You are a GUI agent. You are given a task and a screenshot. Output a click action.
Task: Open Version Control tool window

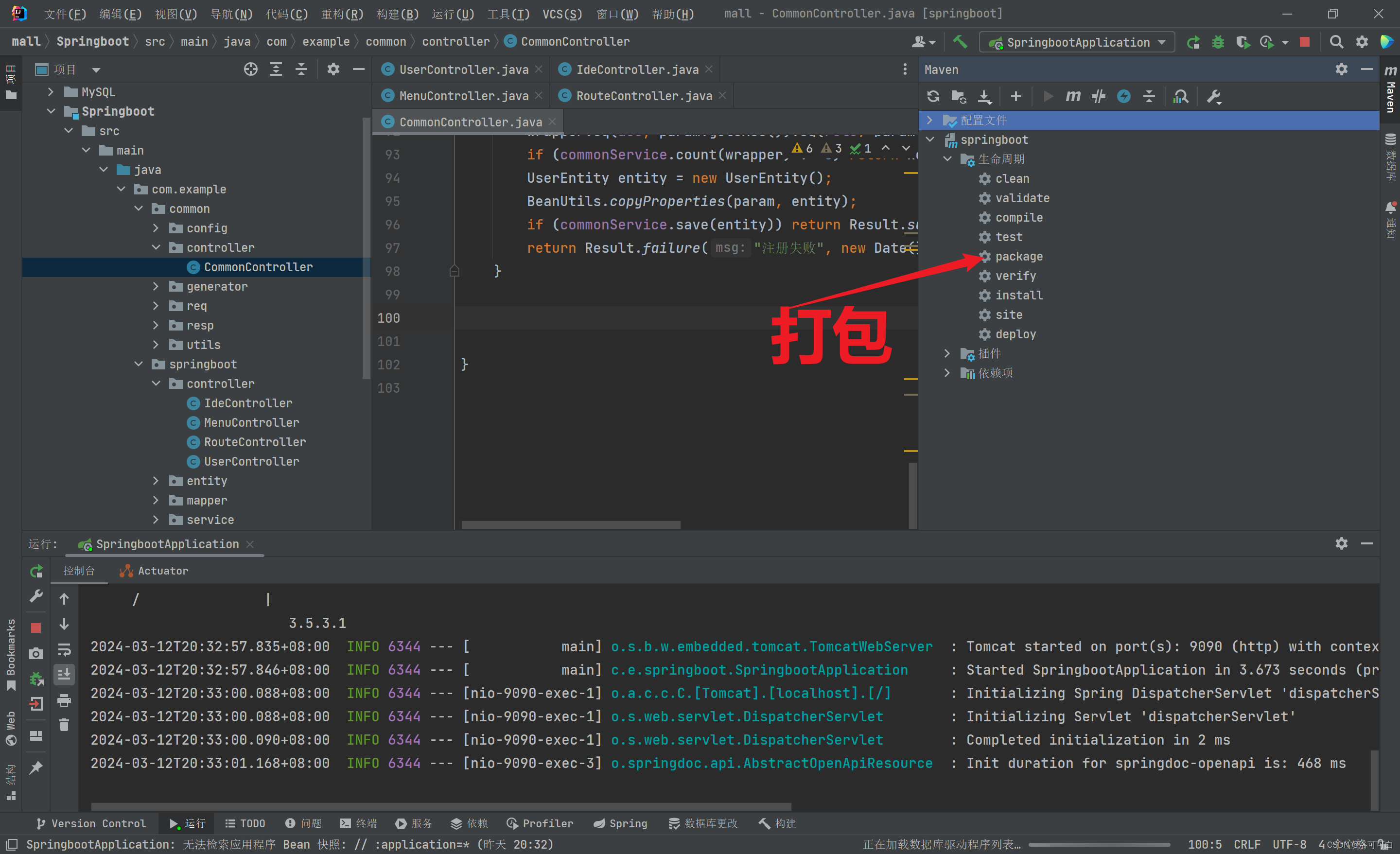tap(91, 823)
